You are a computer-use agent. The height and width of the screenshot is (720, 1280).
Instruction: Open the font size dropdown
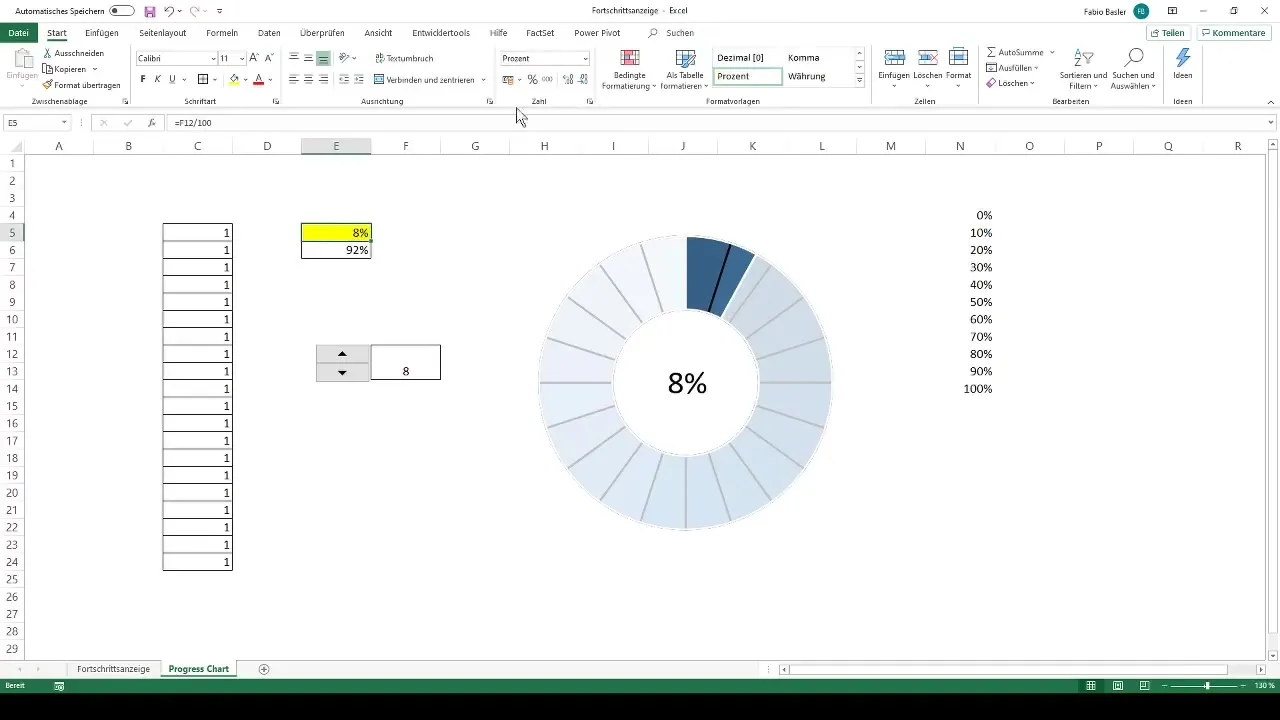pyautogui.click(x=241, y=59)
